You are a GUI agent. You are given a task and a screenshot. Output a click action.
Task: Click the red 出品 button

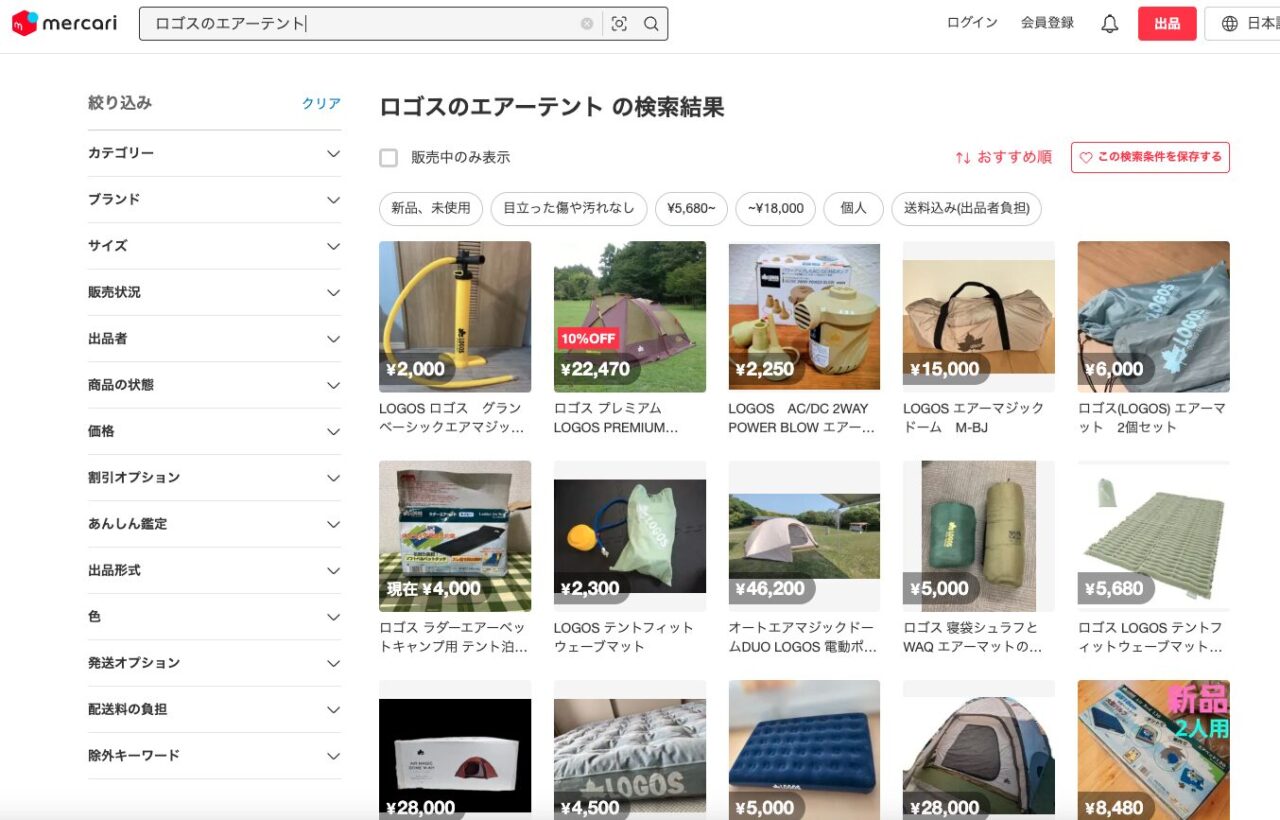pos(1166,24)
